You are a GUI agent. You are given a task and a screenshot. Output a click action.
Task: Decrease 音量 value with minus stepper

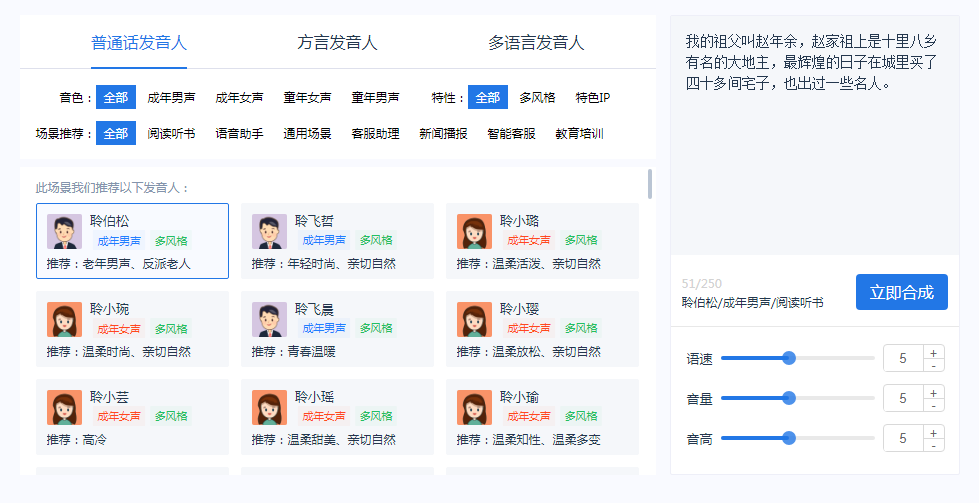pos(934,405)
